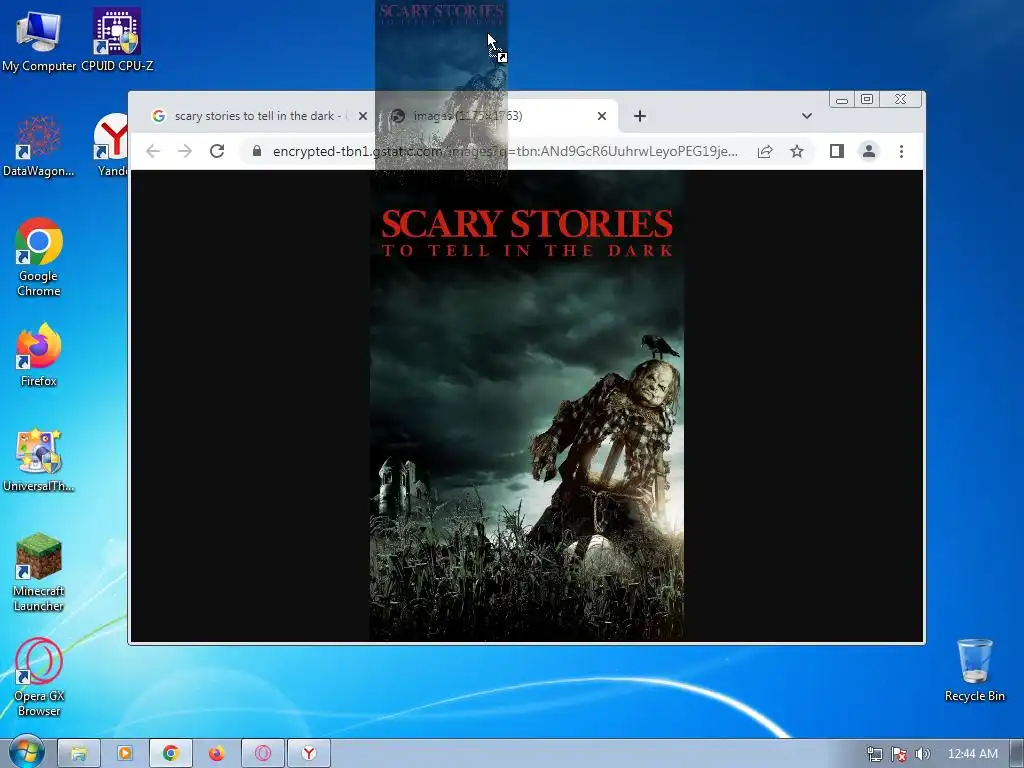Open the Recycle Bin

coord(974,670)
